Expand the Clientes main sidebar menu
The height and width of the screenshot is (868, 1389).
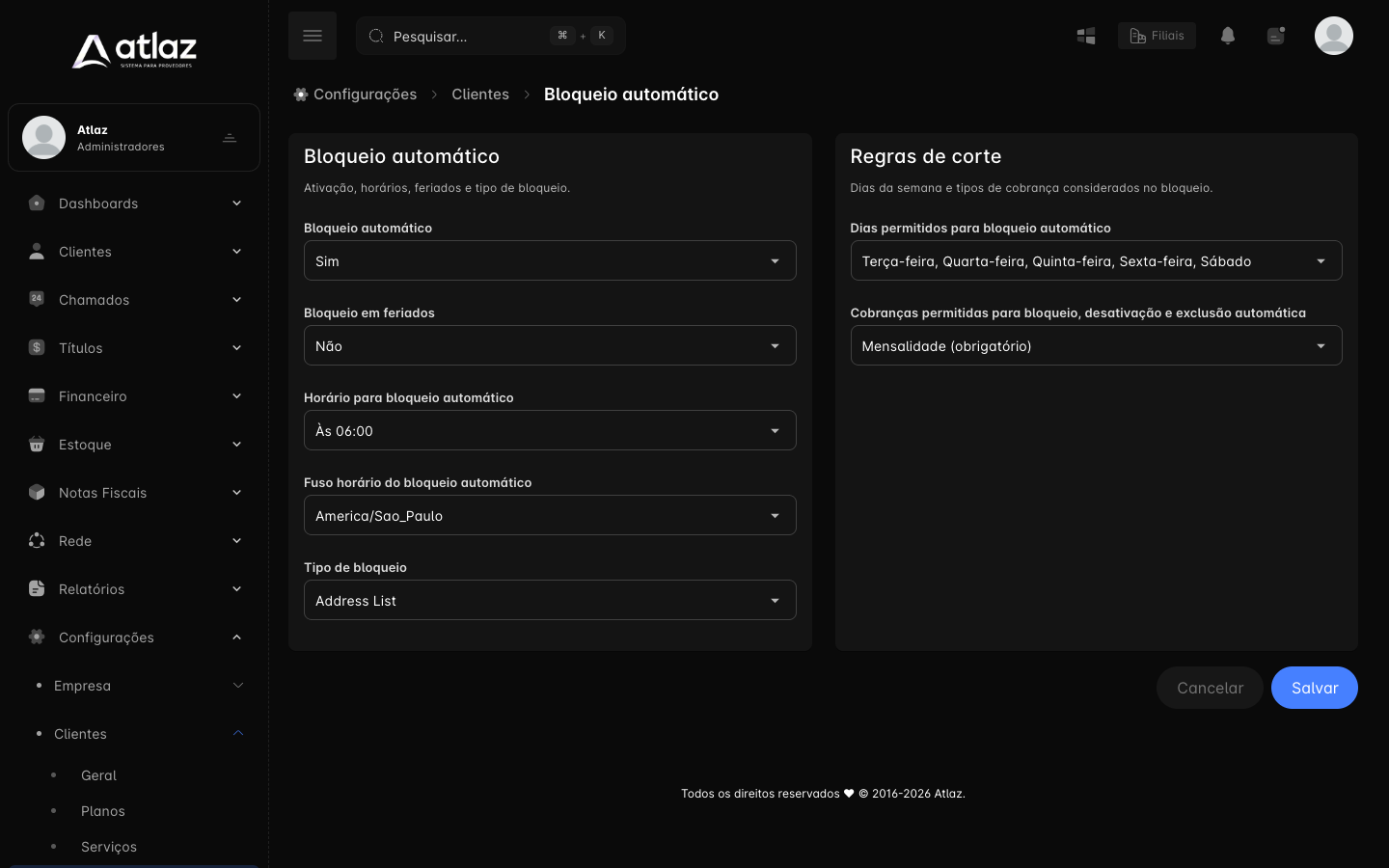click(134, 252)
